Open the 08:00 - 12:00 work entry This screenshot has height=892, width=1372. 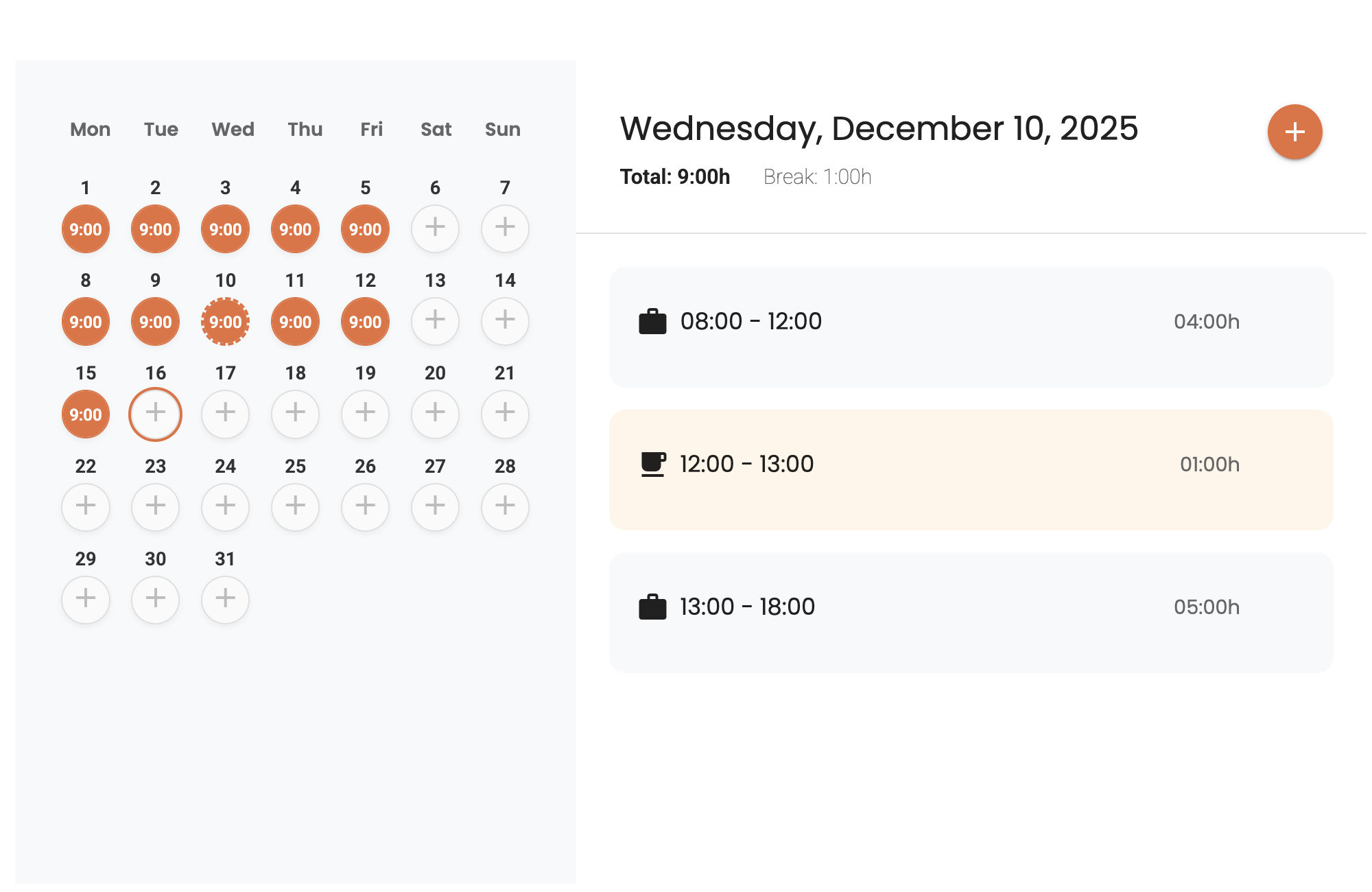tap(971, 327)
